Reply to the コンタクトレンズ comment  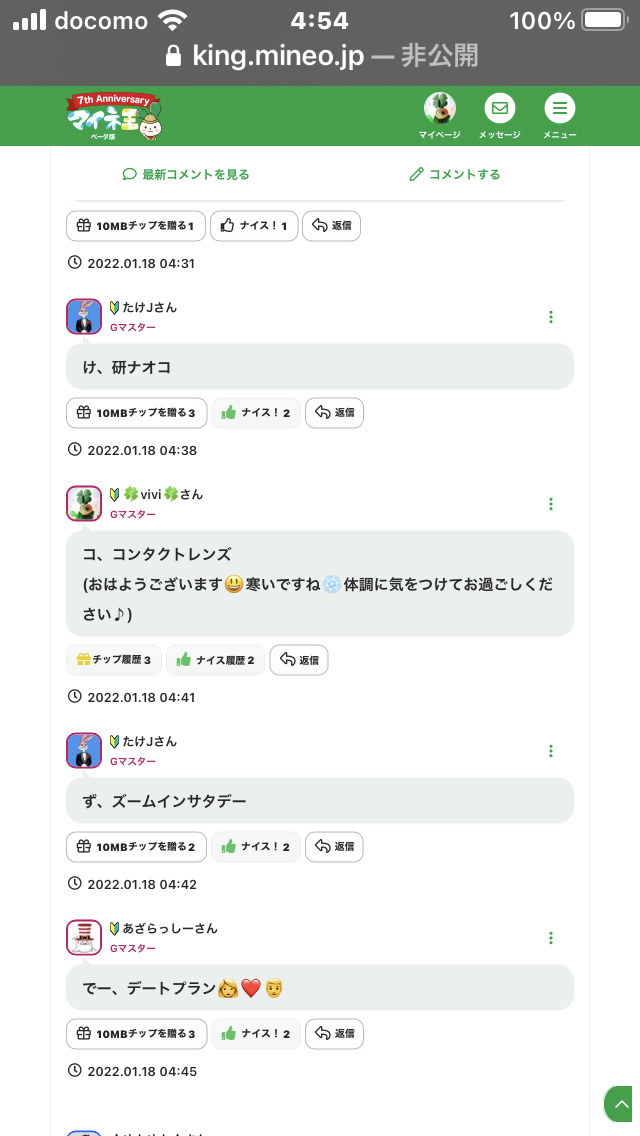point(299,660)
